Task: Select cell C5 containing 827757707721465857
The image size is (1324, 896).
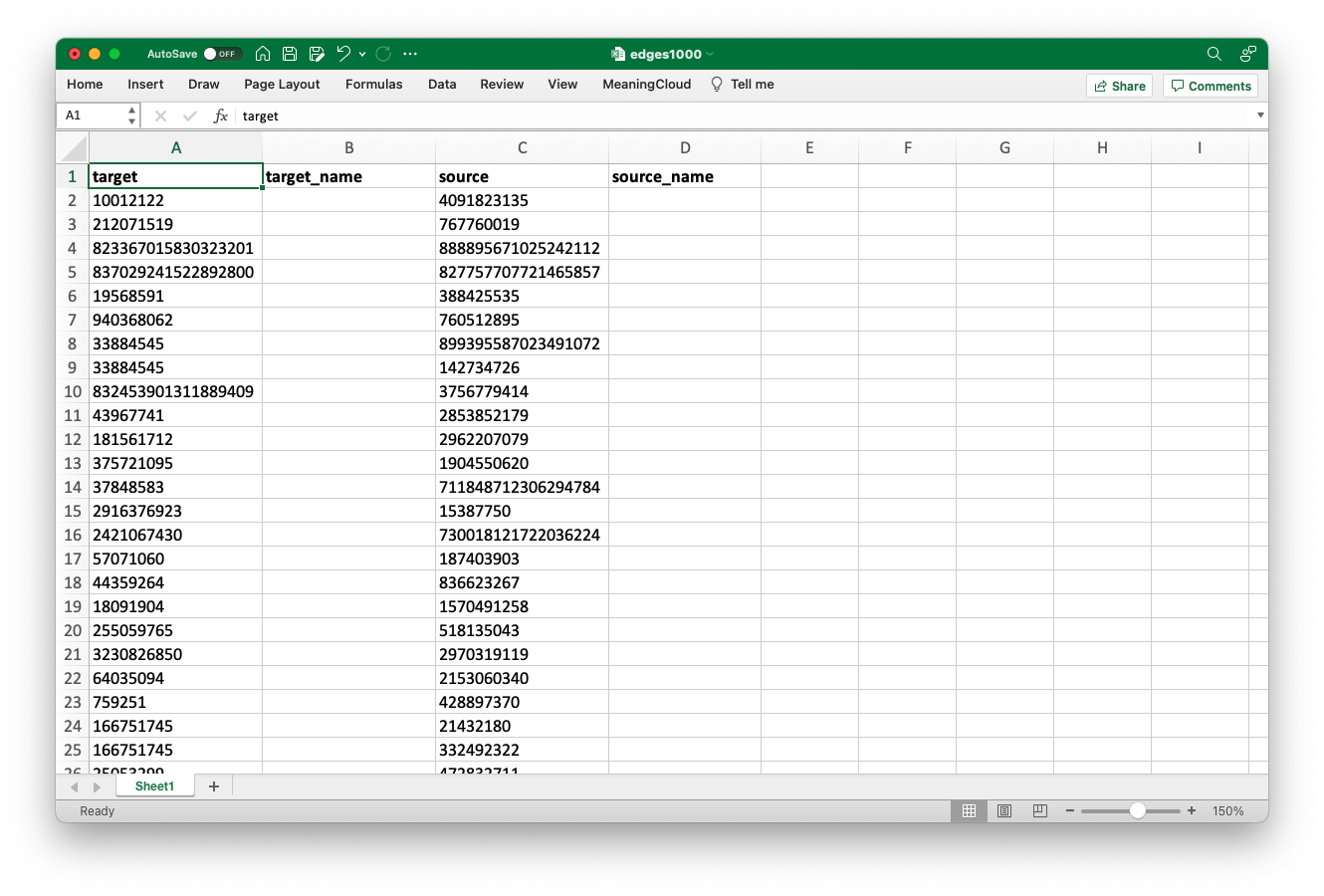Action: pos(523,272)
